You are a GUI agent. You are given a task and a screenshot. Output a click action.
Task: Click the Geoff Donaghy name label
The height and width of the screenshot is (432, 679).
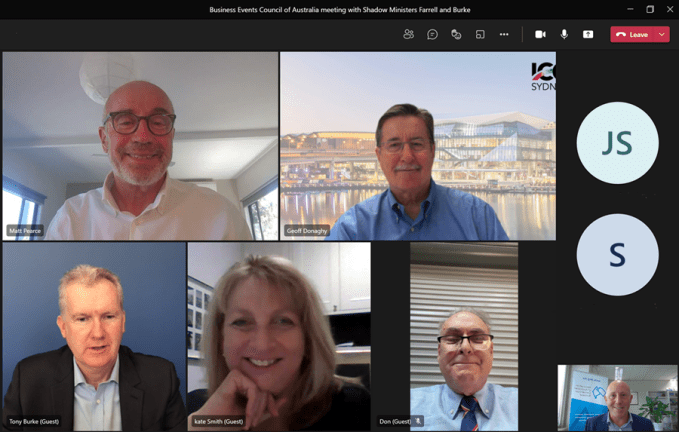(307, 231)
